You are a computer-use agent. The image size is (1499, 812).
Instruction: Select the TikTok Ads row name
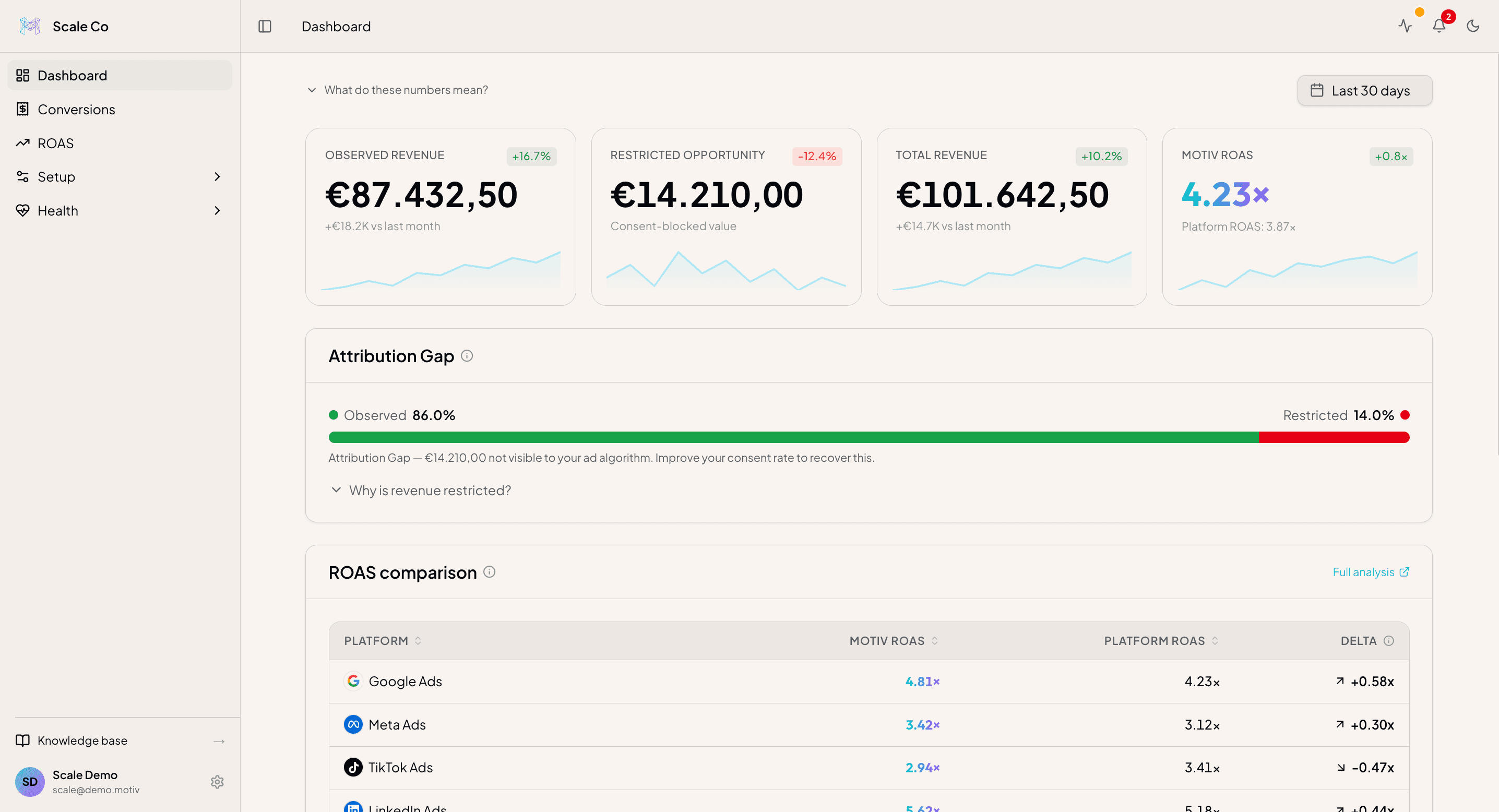tap(400, 768)
